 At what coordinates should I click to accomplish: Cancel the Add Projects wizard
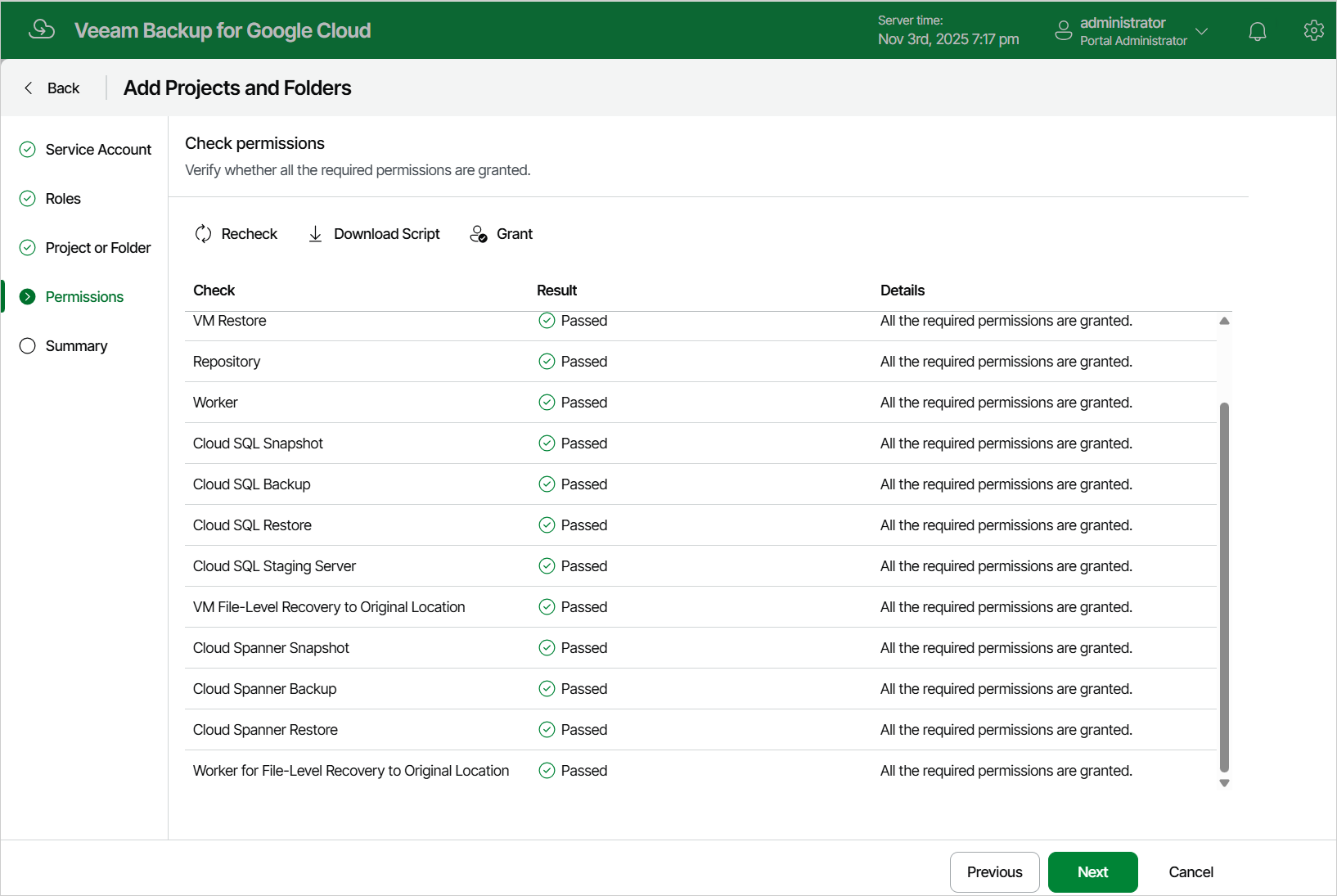pyautogui.click(x=1191, y=872)
